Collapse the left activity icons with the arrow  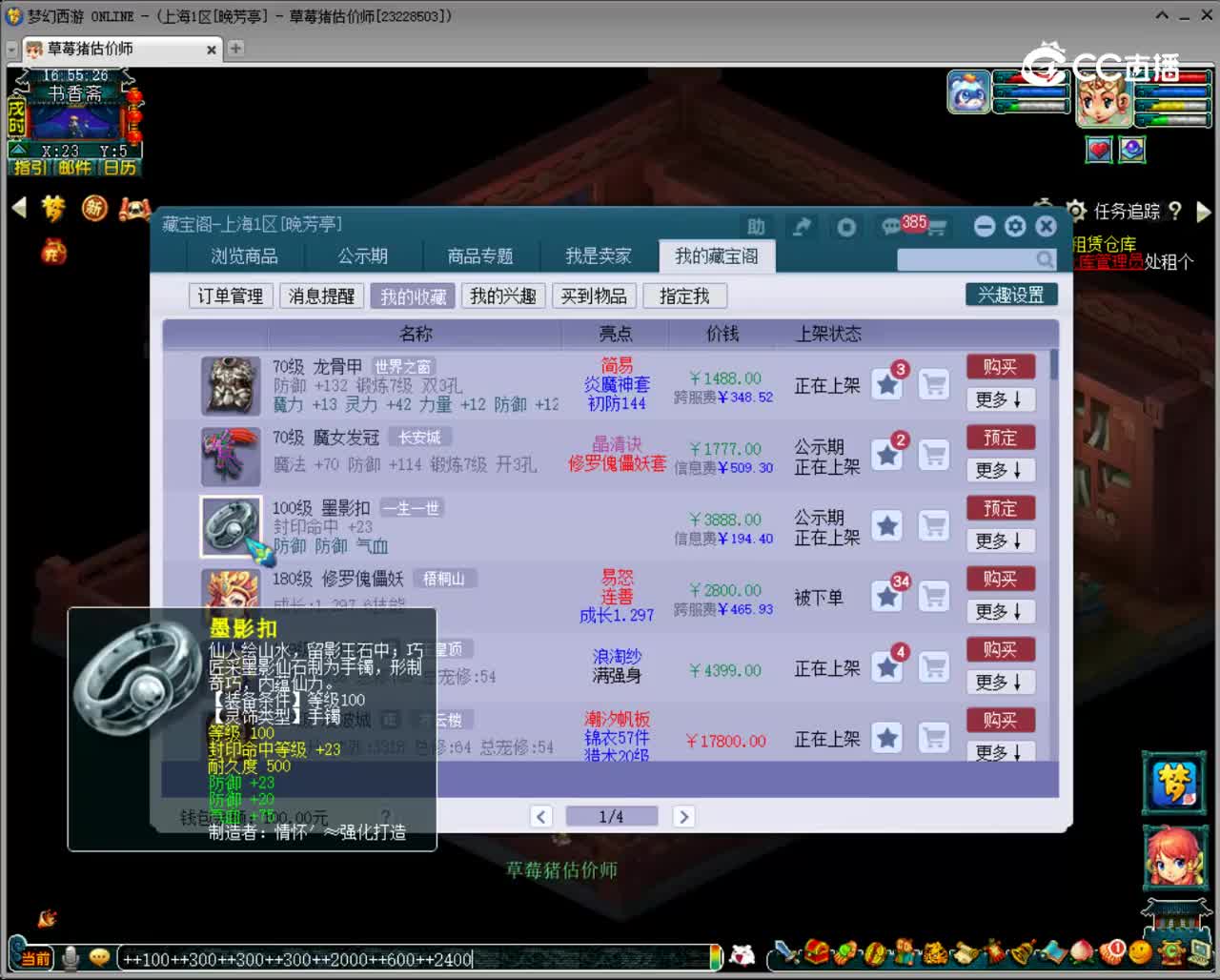pyautogui.click(x=18, y=208)
